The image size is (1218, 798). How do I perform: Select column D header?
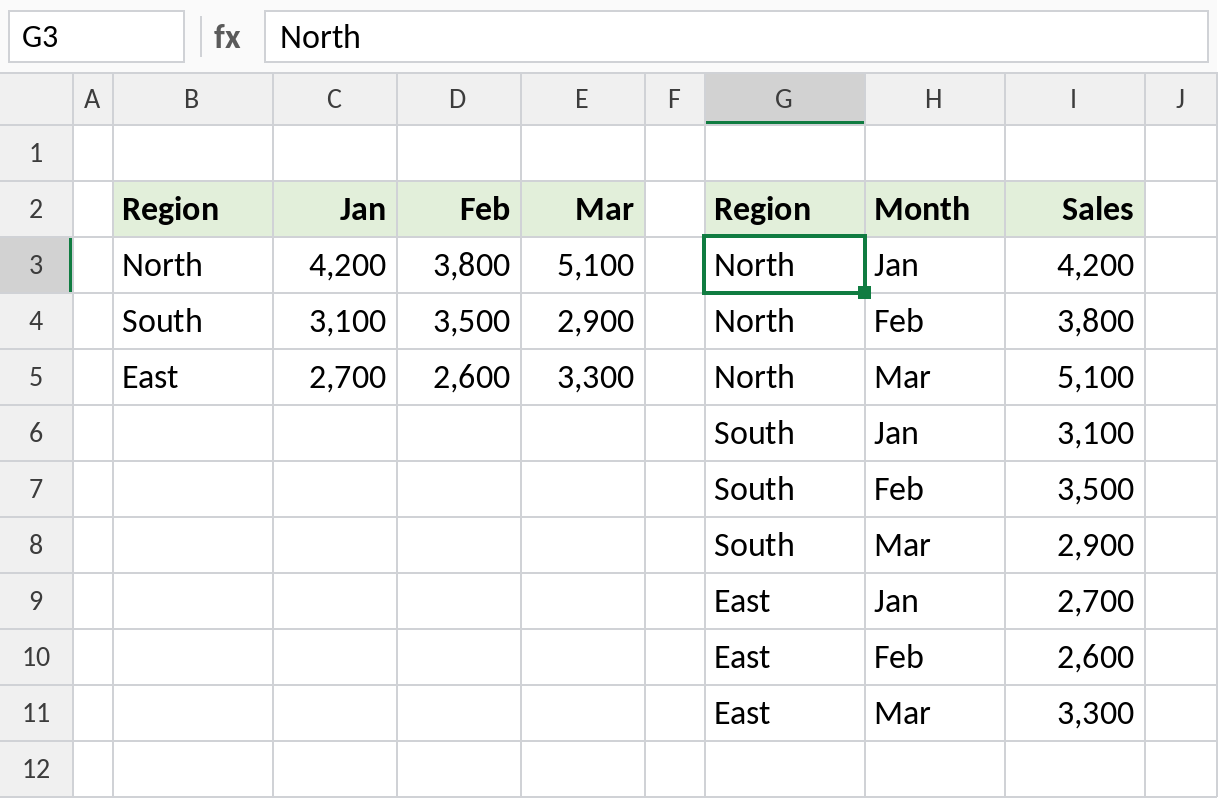click(459, 98)
